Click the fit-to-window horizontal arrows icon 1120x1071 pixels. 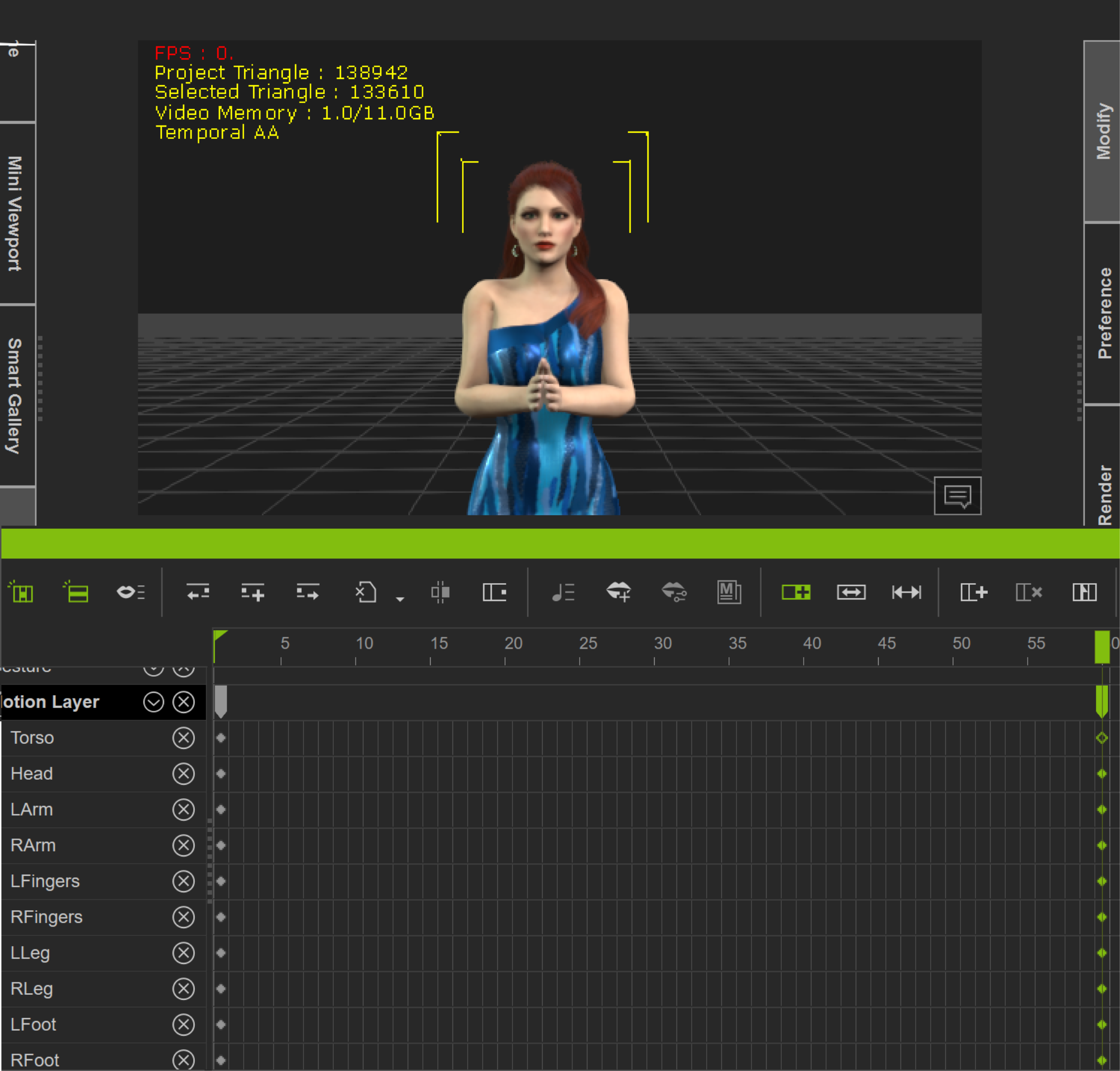click(851, 592)
